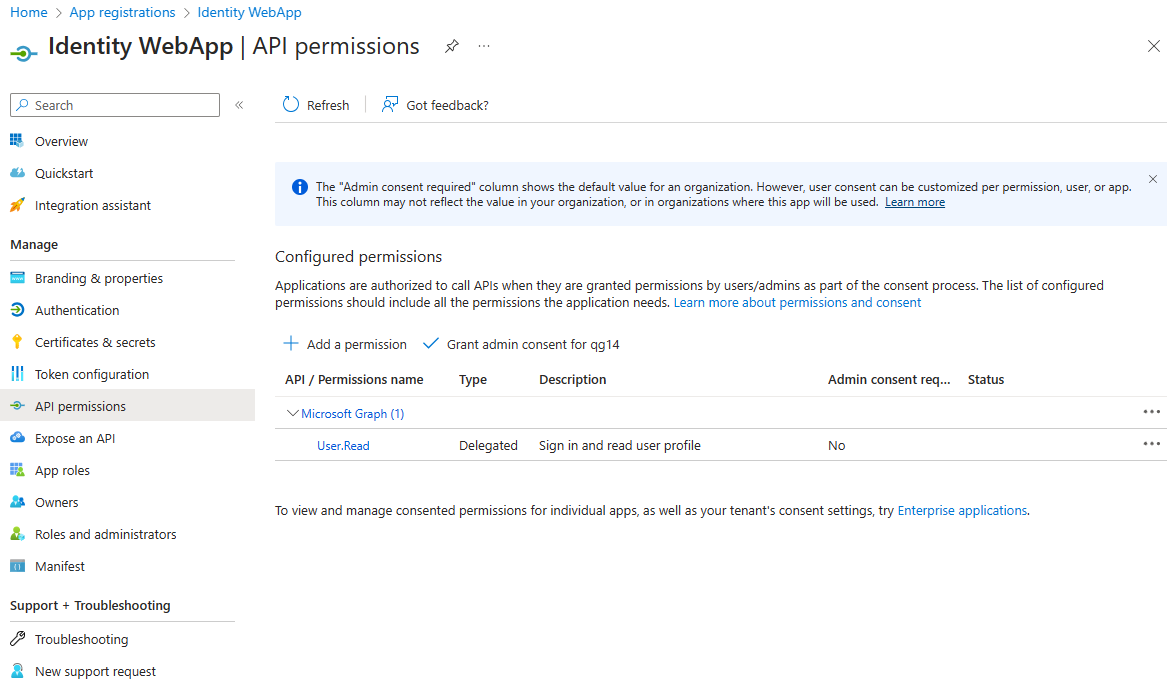1167x689 pixels.
Task: Click the Status column header
Action: [986, 379]
